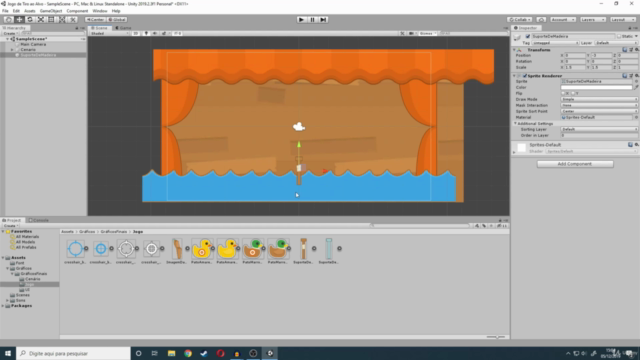Toggle the Global rotation mode button
This screenshot has height=360, width=640.
click(117, 20)
